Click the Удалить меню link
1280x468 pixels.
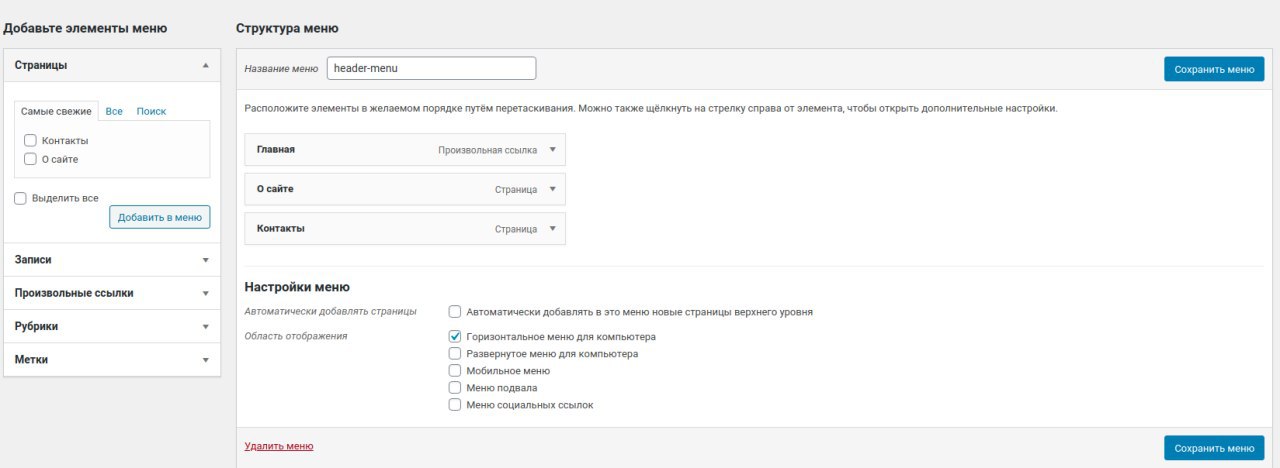279,446
